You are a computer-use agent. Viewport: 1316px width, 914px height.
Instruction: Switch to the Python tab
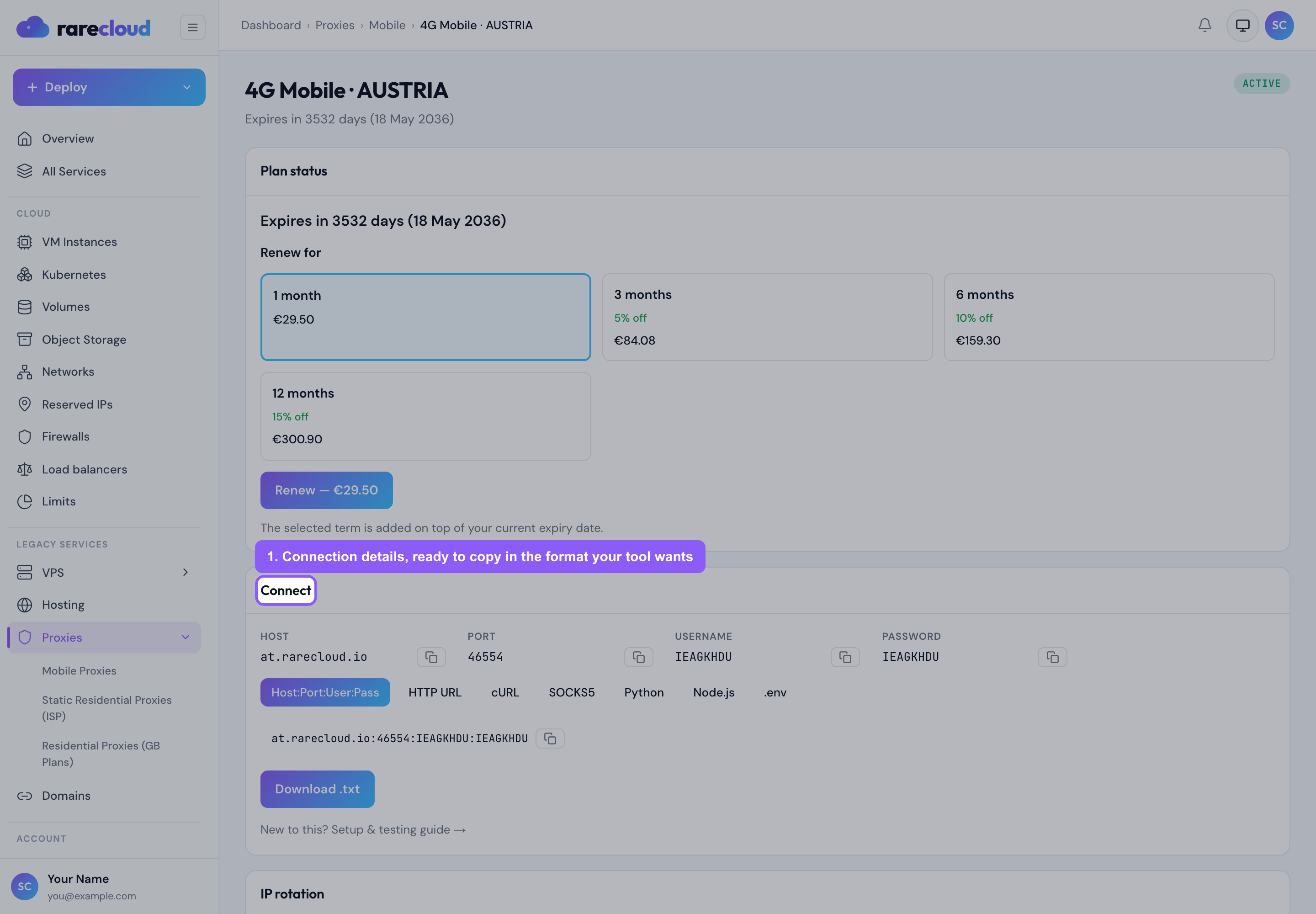[x=644, y=692]
